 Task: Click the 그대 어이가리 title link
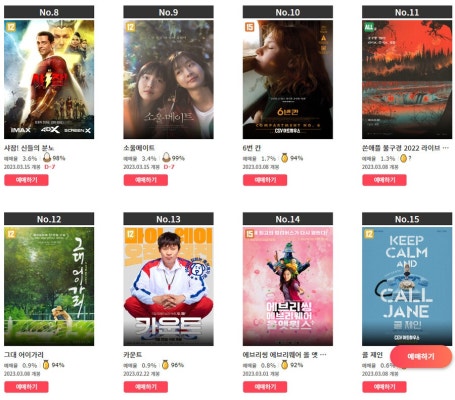pyautogui.click(x=24, y=355)
